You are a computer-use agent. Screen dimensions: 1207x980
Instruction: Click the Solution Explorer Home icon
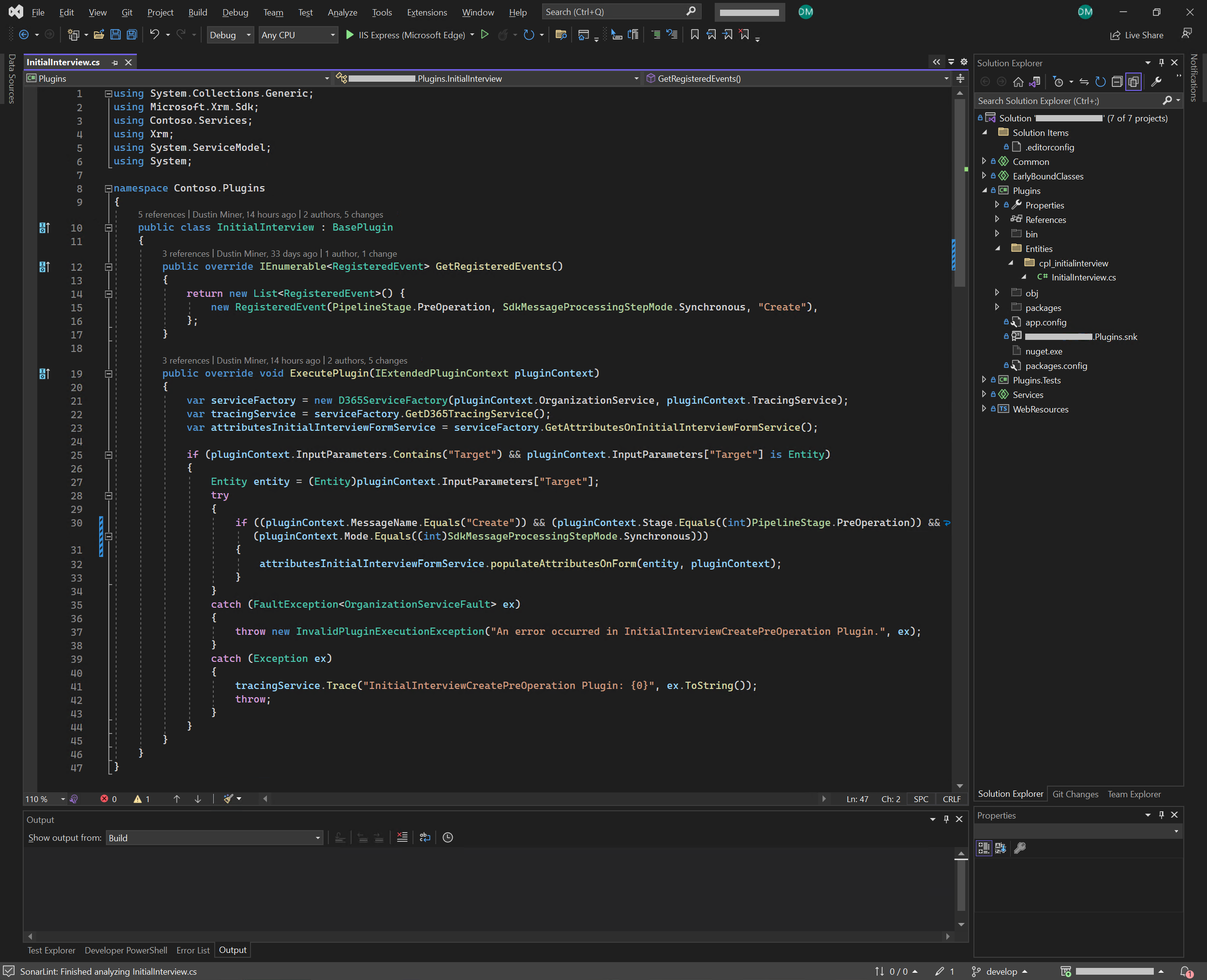tap(1018, 82)
